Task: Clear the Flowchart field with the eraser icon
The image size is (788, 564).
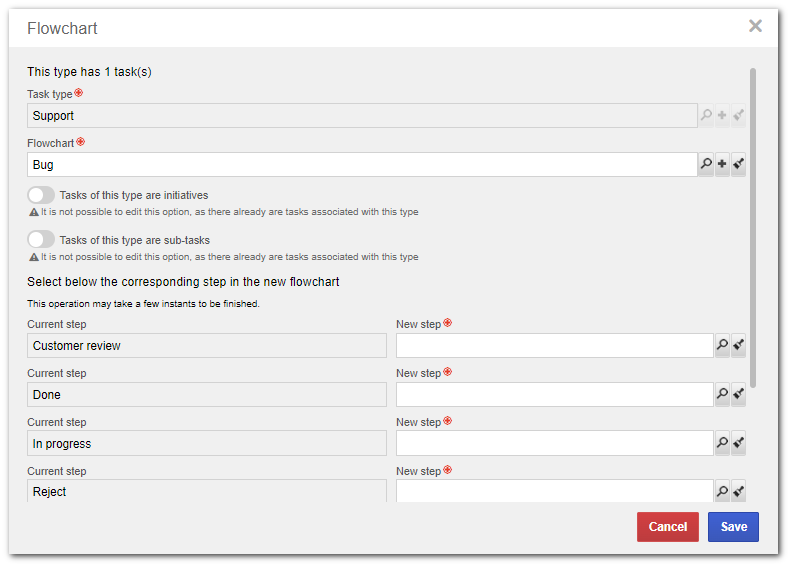Action: coord(738,164)
